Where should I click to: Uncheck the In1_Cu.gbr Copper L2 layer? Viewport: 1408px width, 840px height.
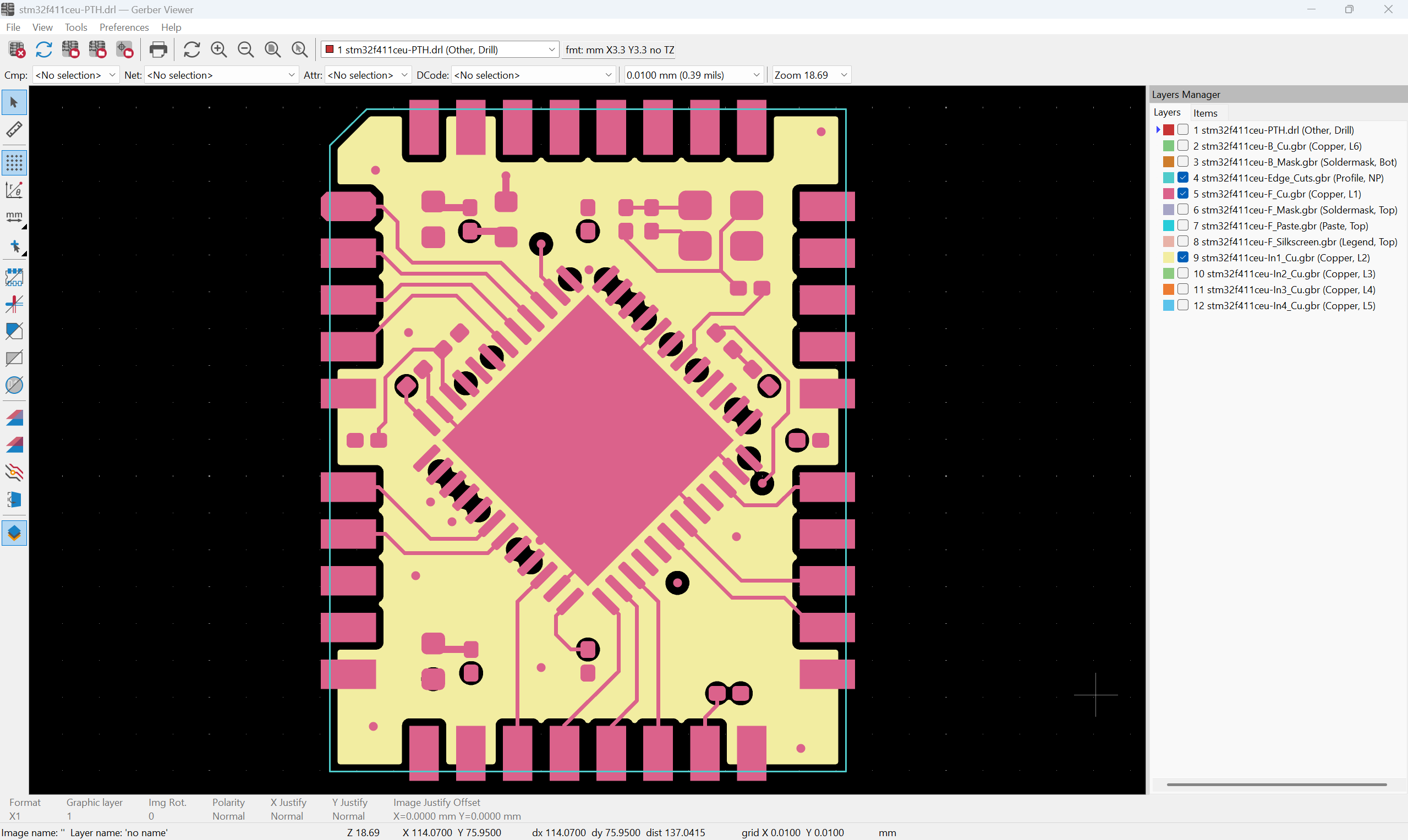(1182, 257)
